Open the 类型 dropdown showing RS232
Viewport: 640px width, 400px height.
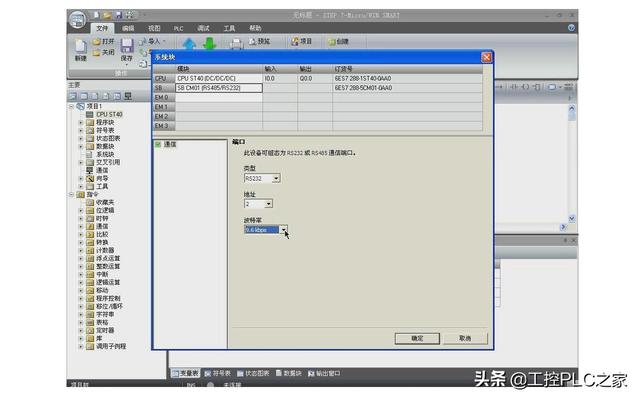[x=276, y=178]
